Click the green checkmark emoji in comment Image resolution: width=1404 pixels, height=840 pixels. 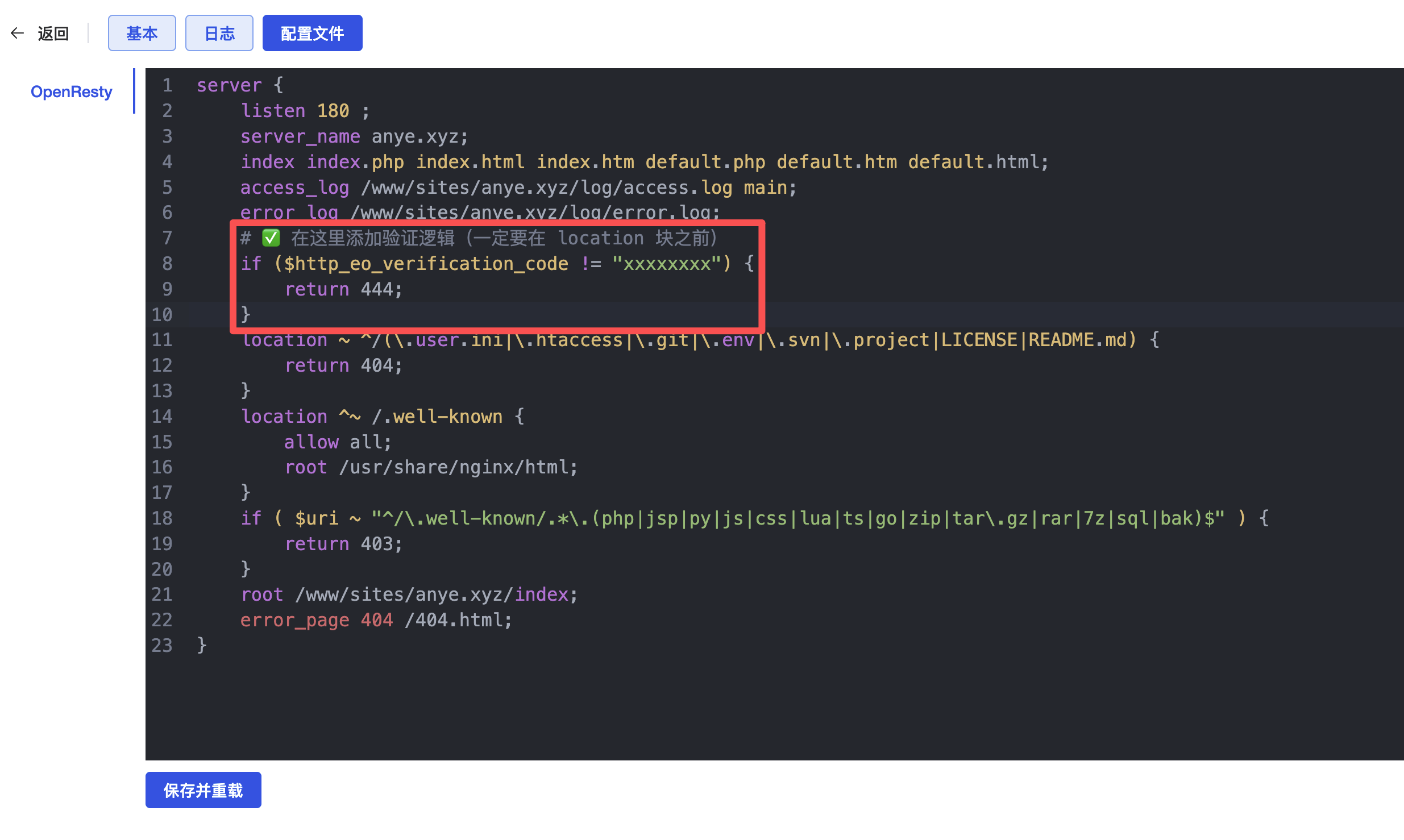pyautogui.click(x=271, y=238)
